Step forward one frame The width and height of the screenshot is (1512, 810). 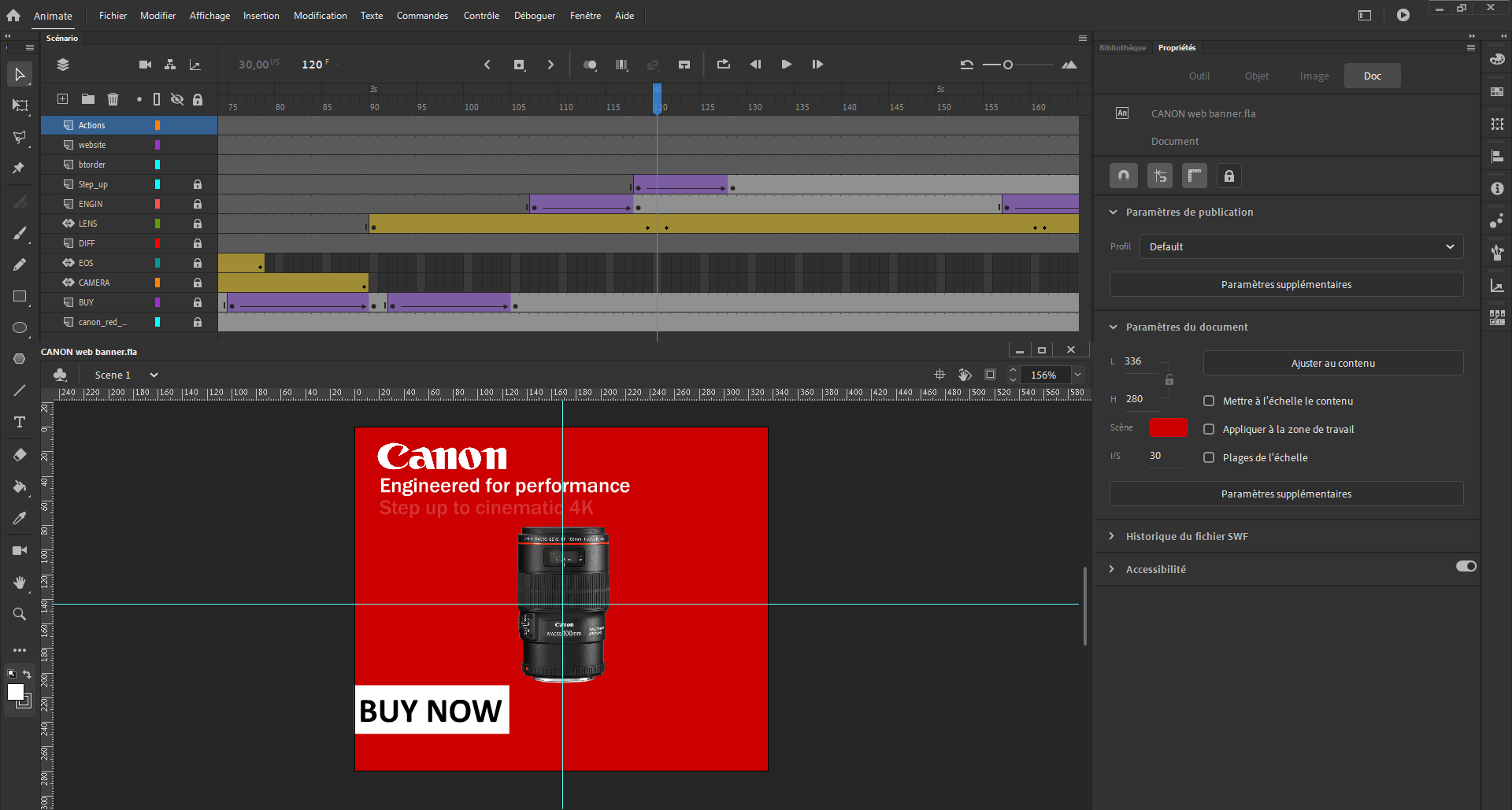(817, 65)
